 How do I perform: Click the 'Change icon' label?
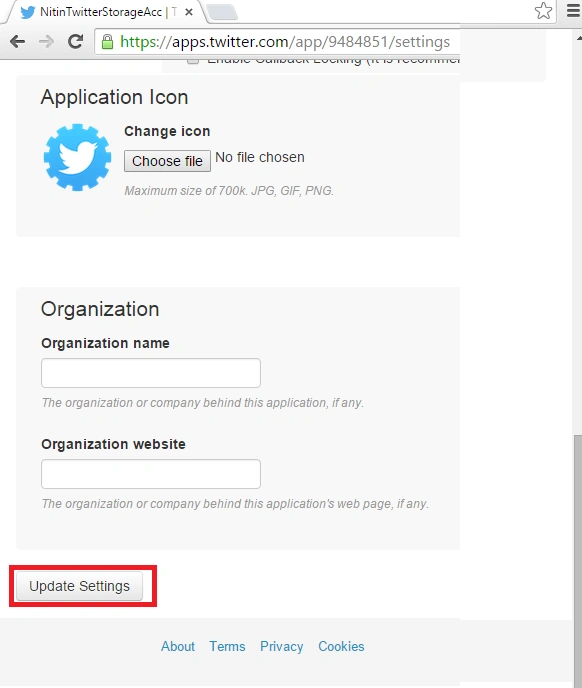point(167,131)
